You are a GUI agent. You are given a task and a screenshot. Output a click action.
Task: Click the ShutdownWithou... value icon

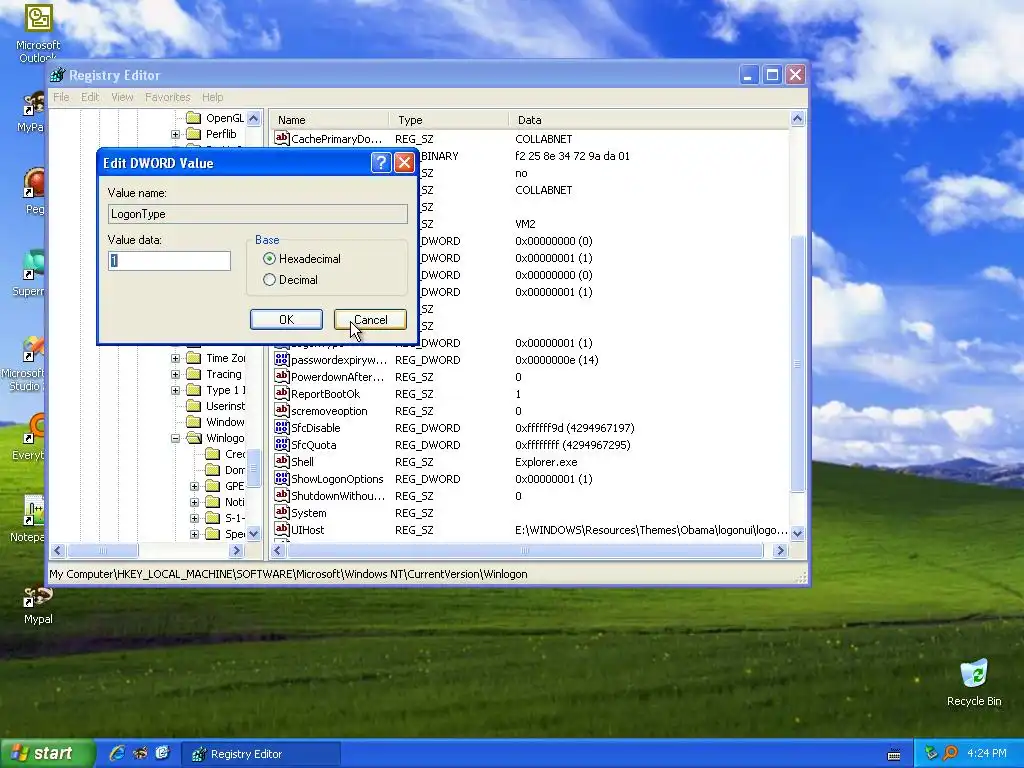(x=281, y=495)
